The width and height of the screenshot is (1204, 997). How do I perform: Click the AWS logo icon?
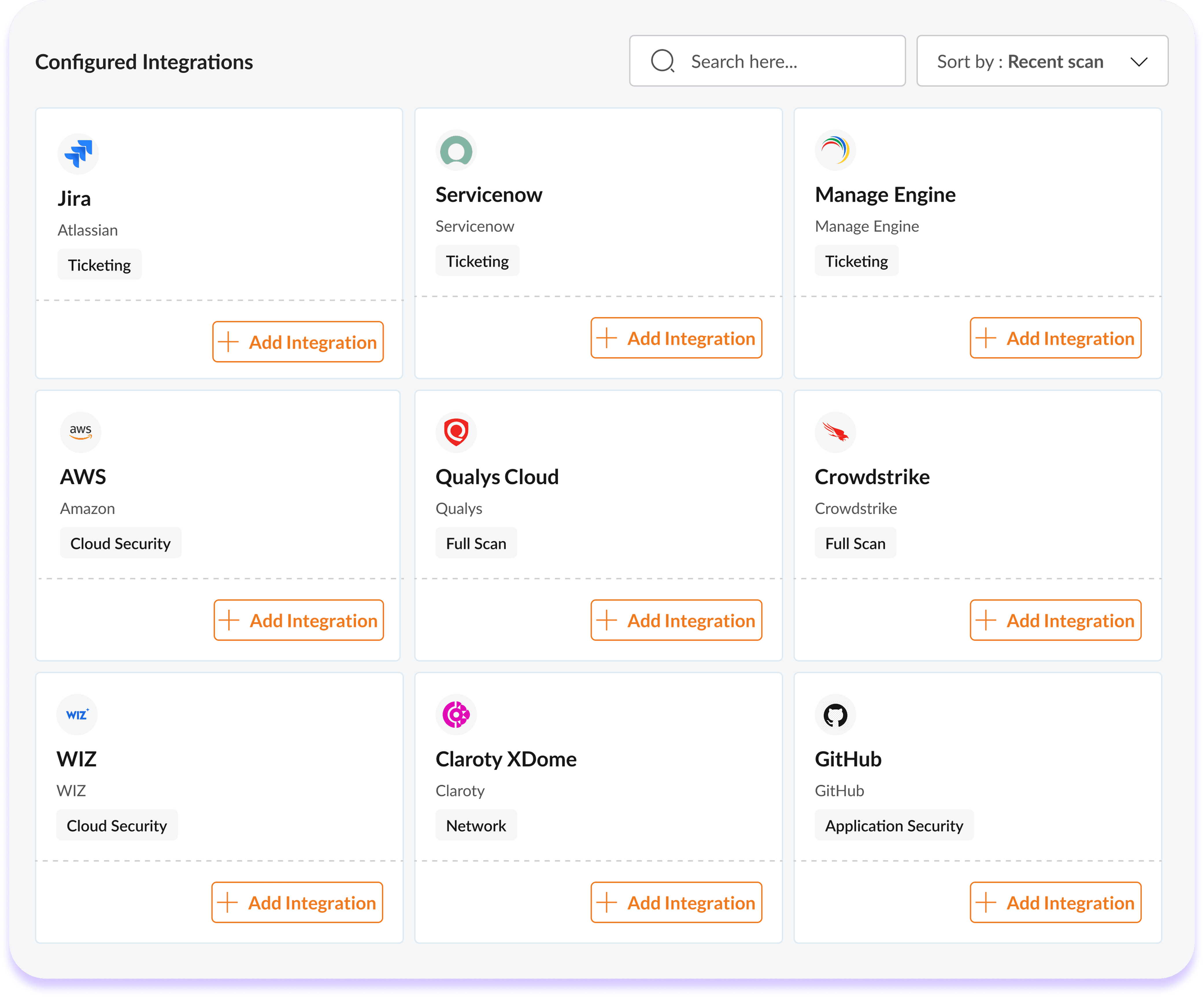point(80,432)
